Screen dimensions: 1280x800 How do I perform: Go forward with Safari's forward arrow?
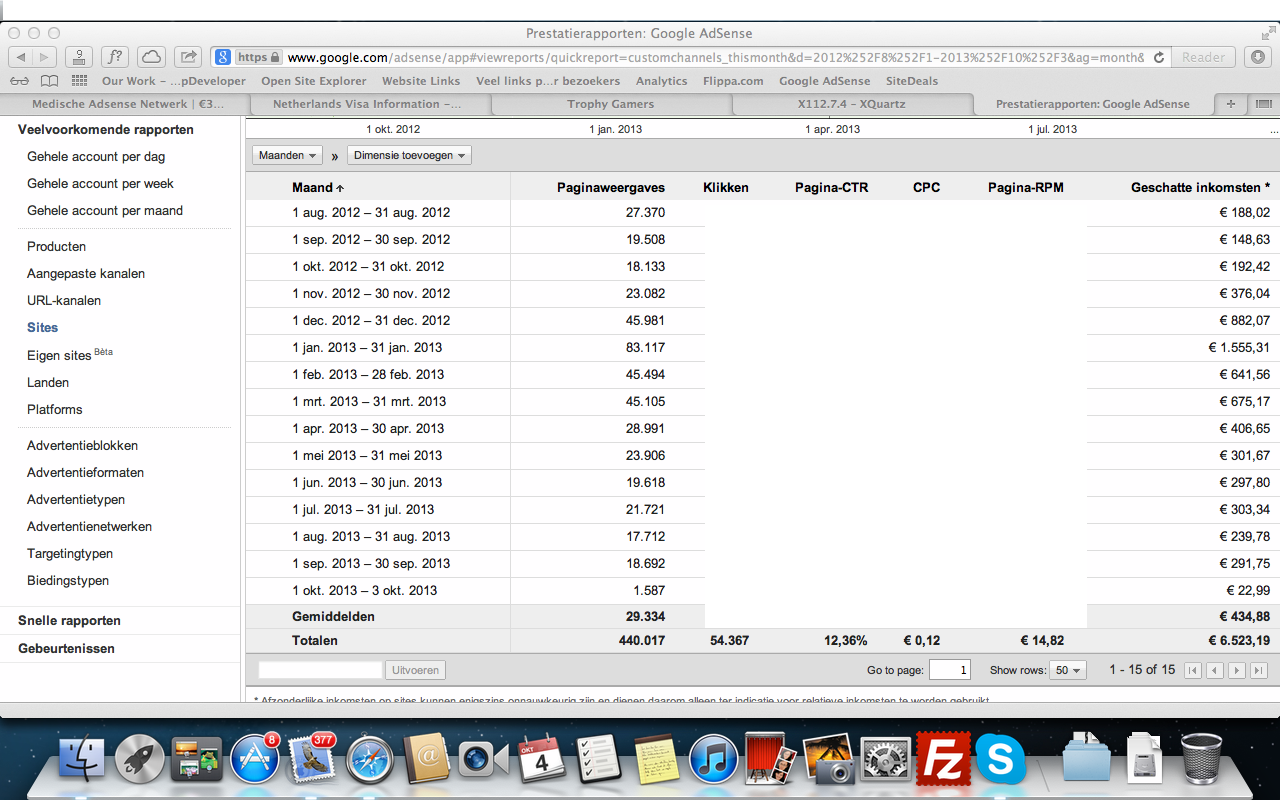(46, 57)
